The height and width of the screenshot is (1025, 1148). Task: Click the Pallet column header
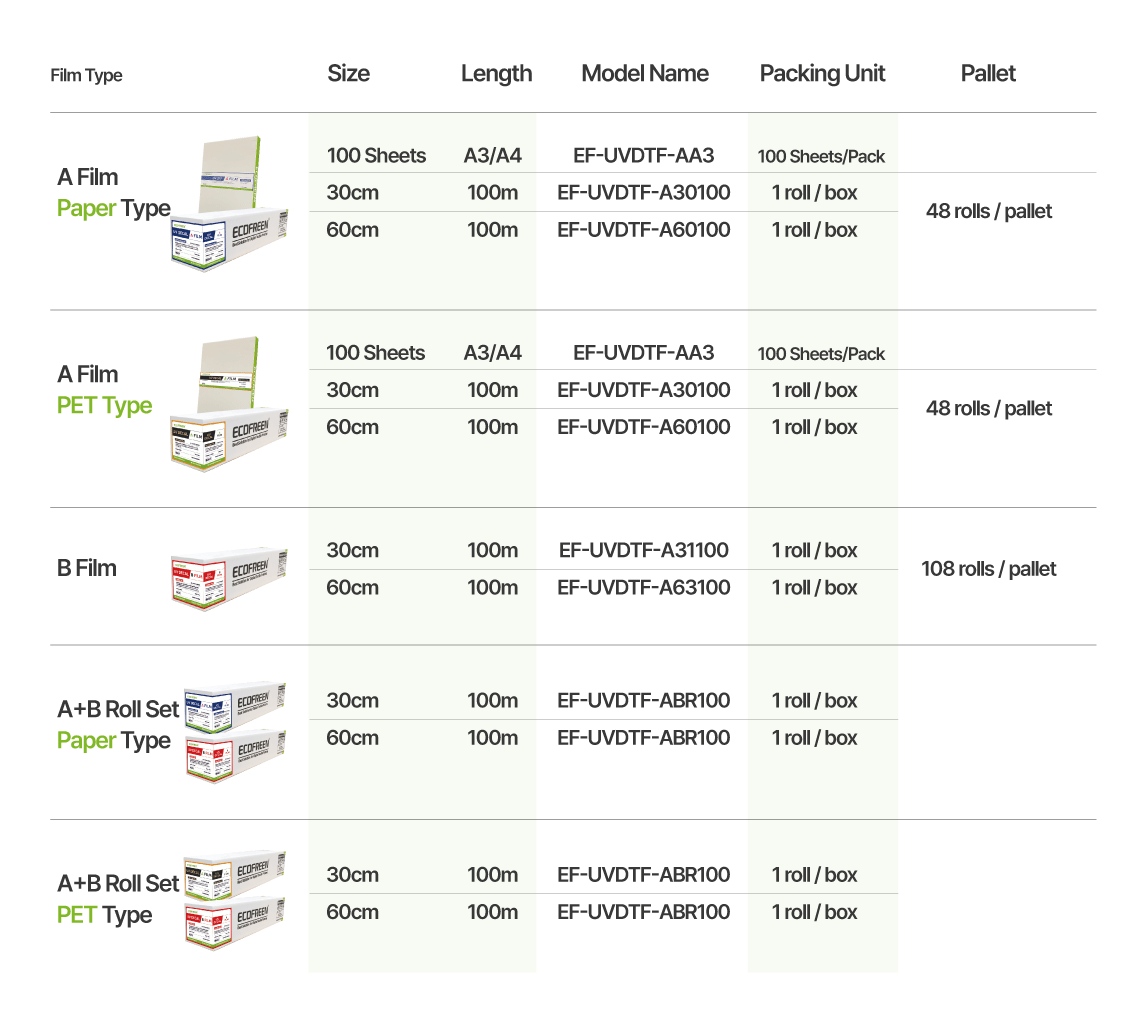[988, 74]
